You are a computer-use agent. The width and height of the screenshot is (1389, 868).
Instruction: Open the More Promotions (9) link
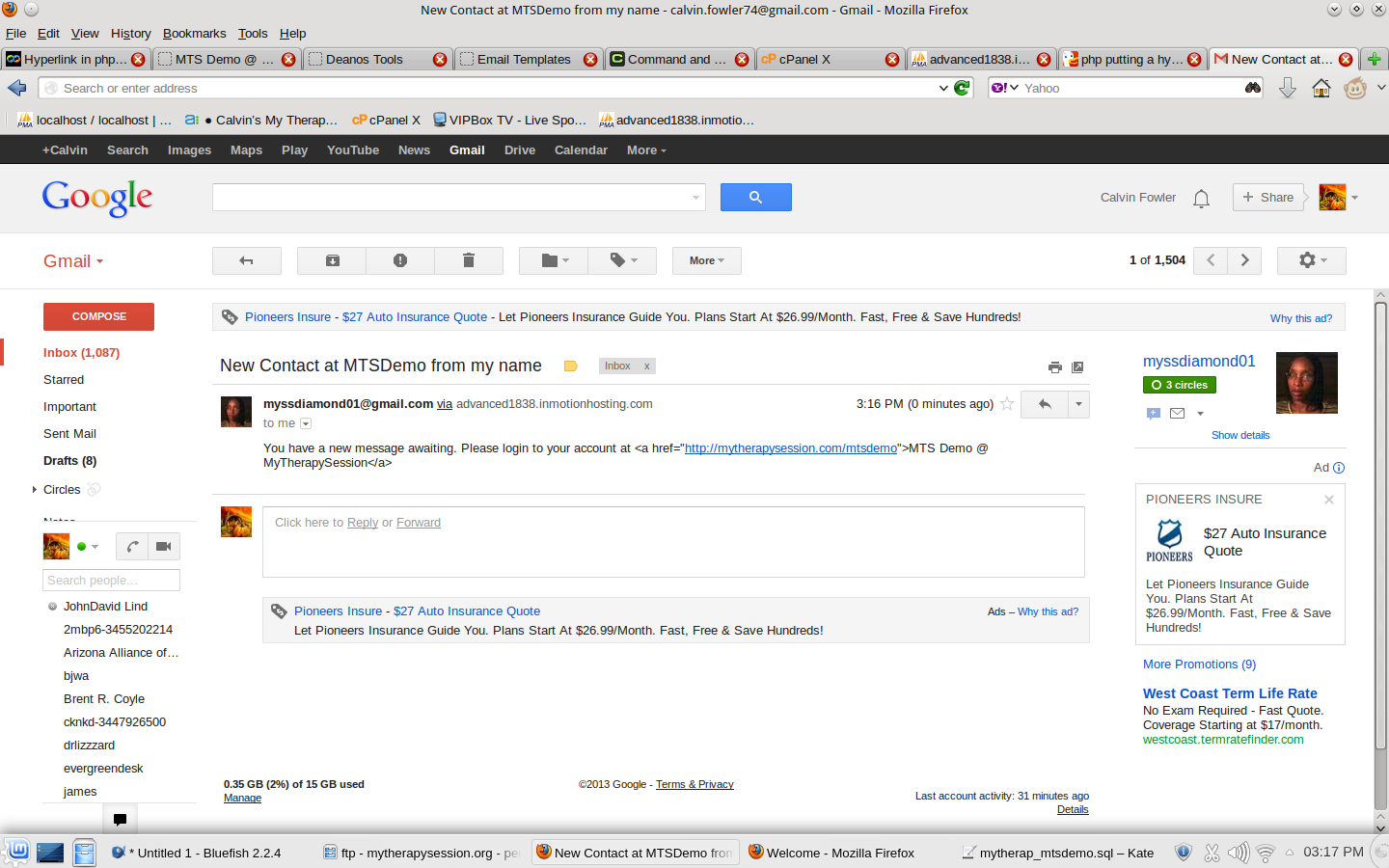pos(1200,665)
